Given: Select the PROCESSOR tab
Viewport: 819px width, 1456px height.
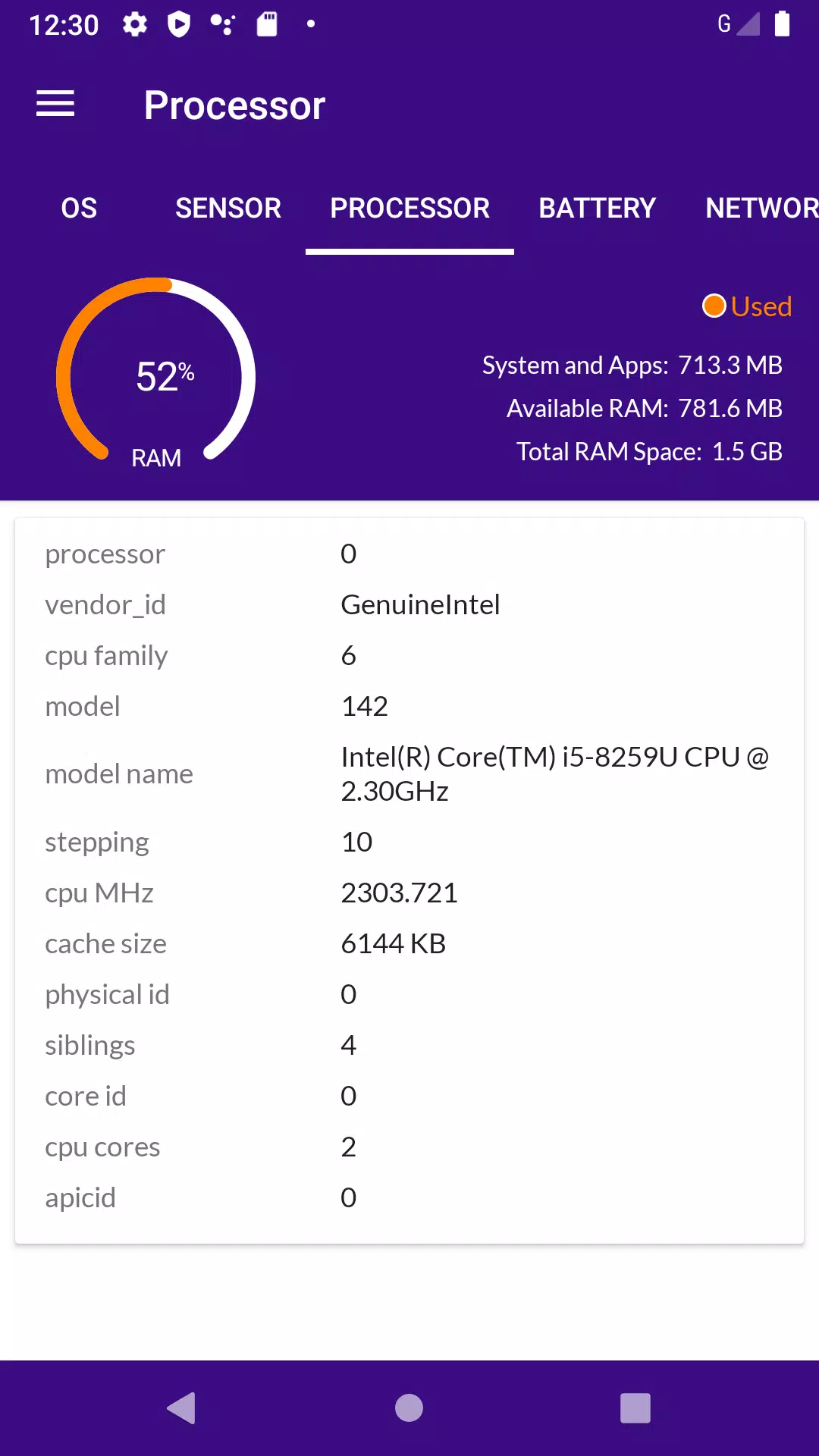Looking at the screenshot, I should click(409, 208).
